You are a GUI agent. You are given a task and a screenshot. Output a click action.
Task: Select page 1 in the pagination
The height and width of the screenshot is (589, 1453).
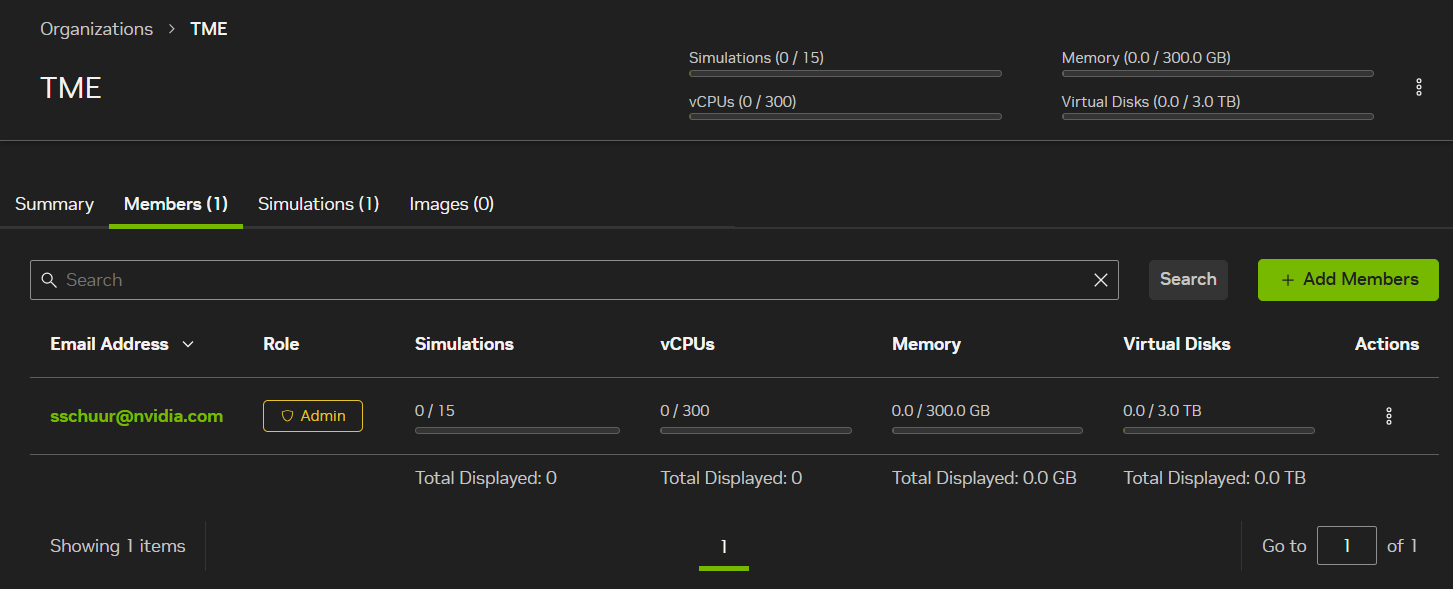[723, 547]
